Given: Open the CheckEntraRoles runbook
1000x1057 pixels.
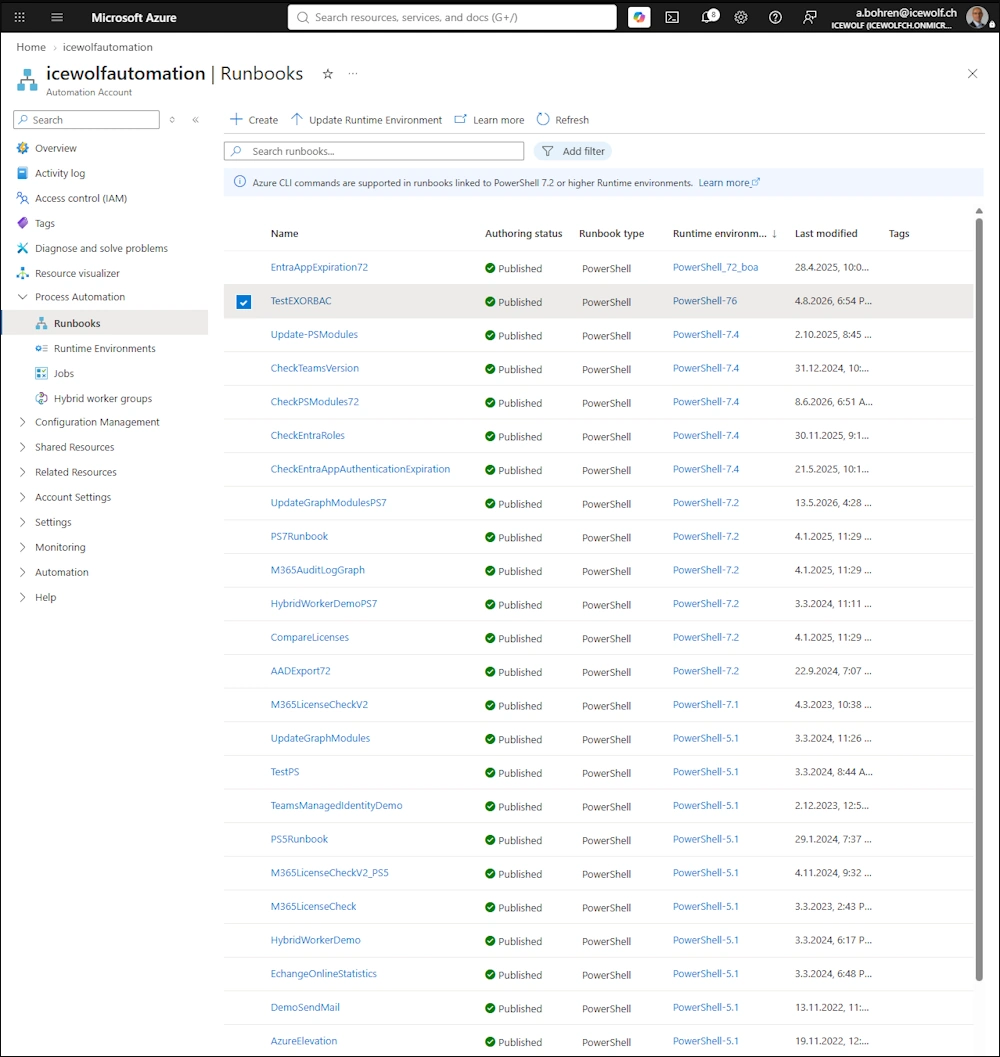Looking at the screenshot, I should tap(307, 435).
